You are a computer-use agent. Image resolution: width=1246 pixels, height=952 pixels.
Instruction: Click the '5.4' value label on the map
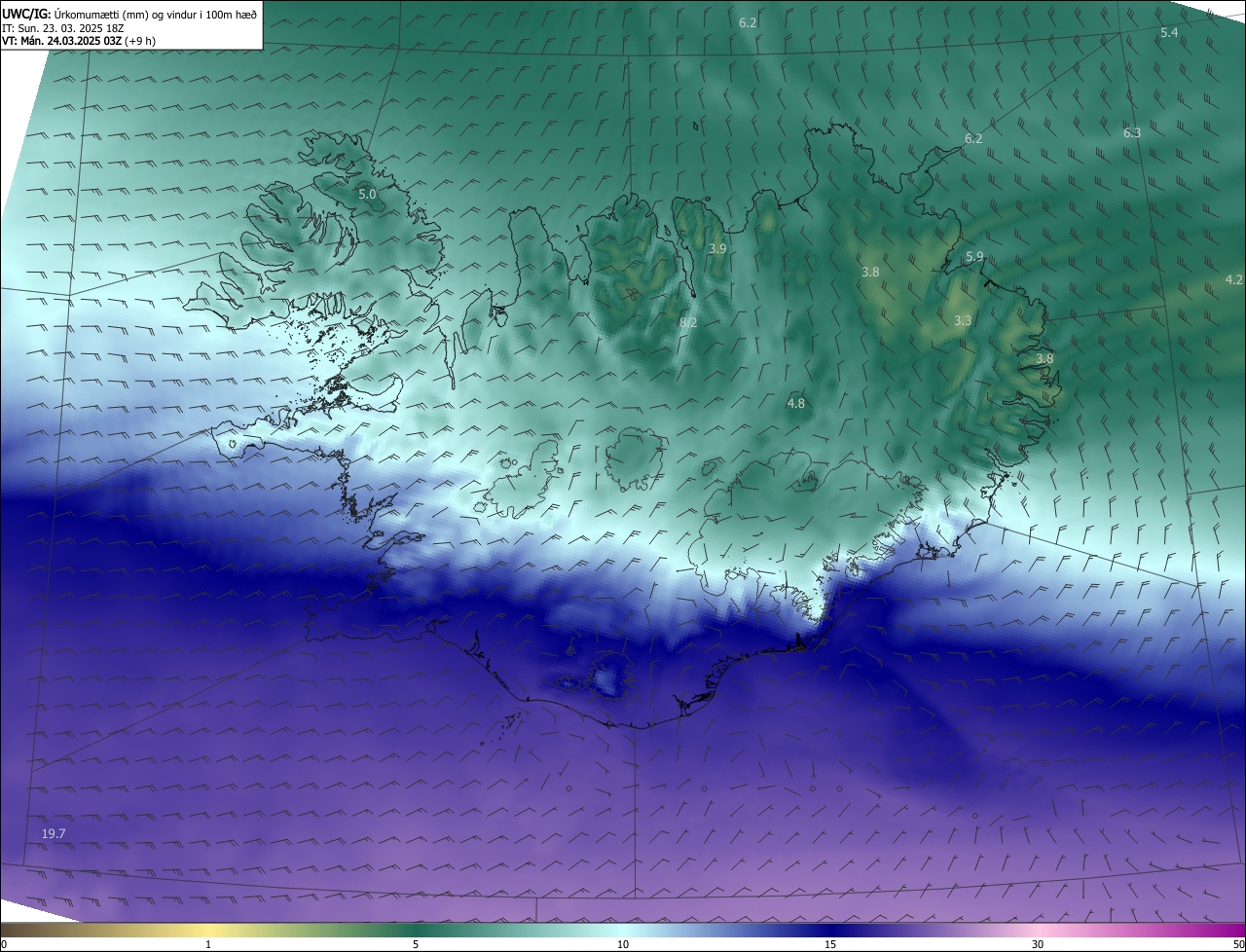click(x=1169, y=33)
